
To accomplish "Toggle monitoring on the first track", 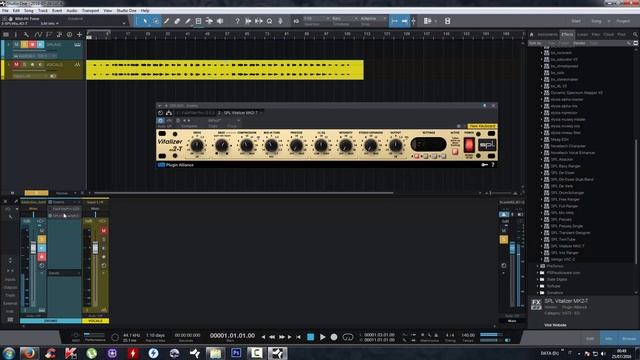I will pos(40,44).
